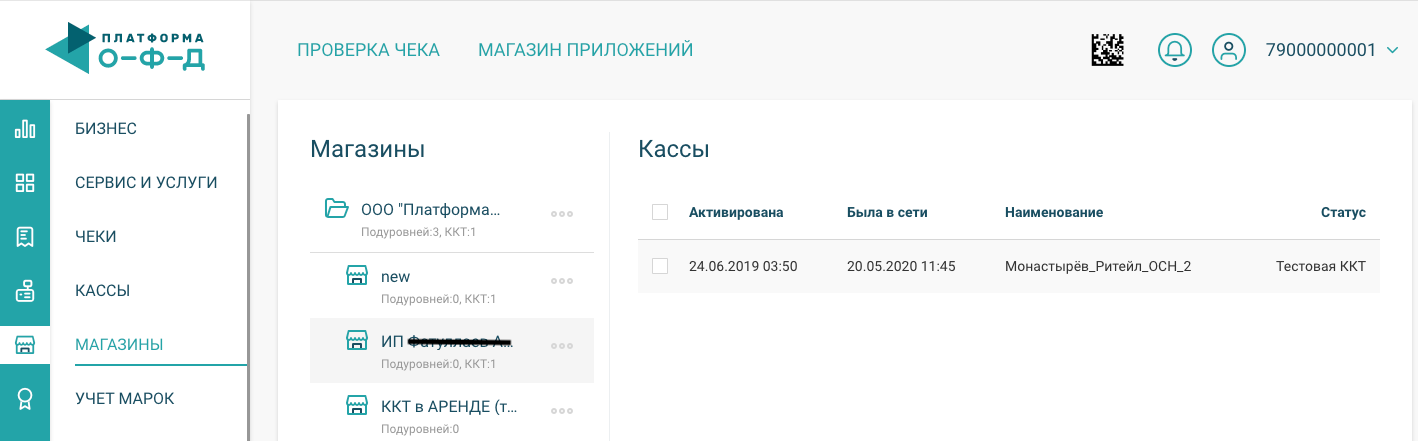Screen dimensions: 1418x441
Task: Check the Монастырёв_Ритейл_ОСН_2 row checkbox
Action: [659, 266]
